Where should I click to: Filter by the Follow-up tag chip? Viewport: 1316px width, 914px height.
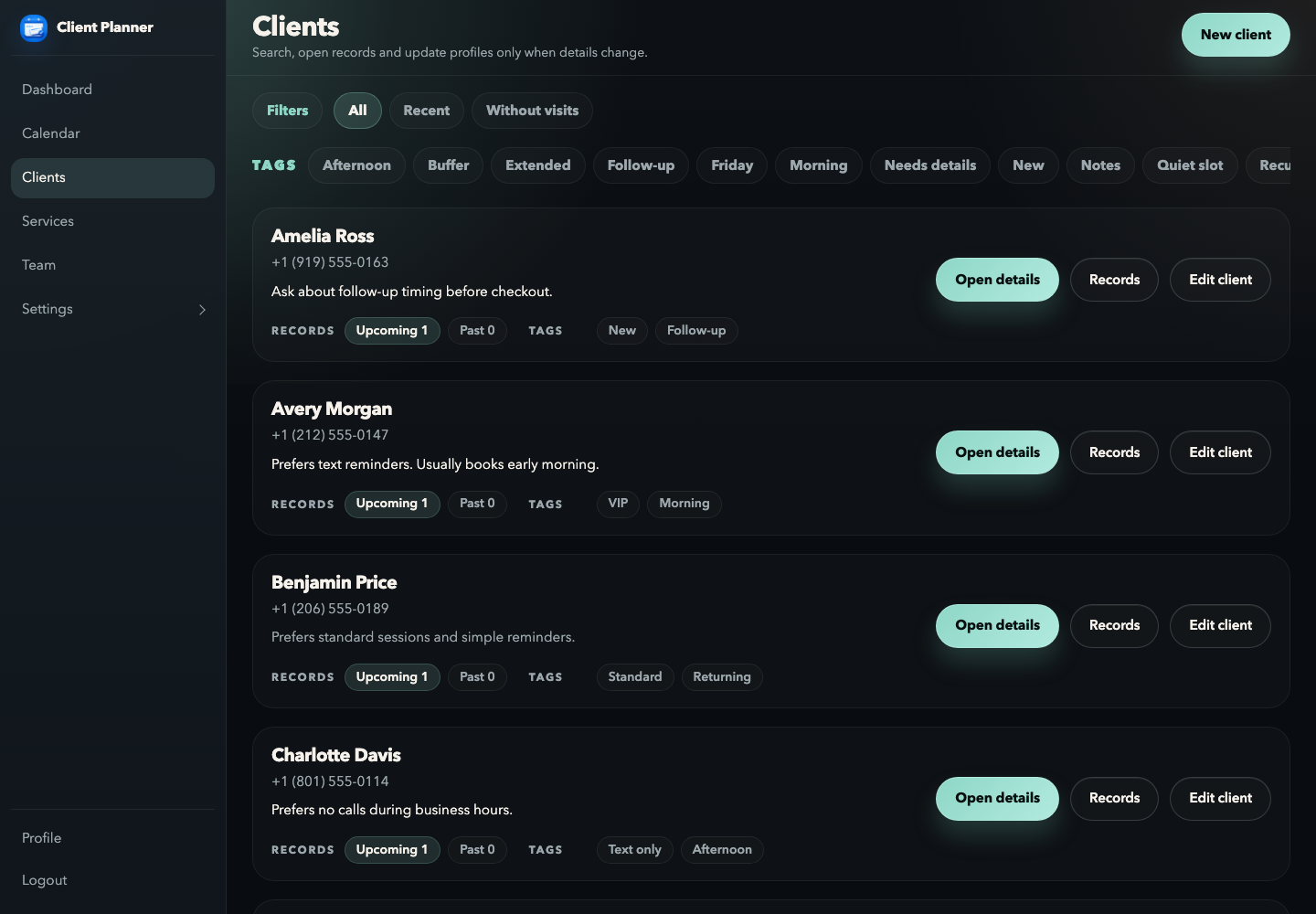641,165
